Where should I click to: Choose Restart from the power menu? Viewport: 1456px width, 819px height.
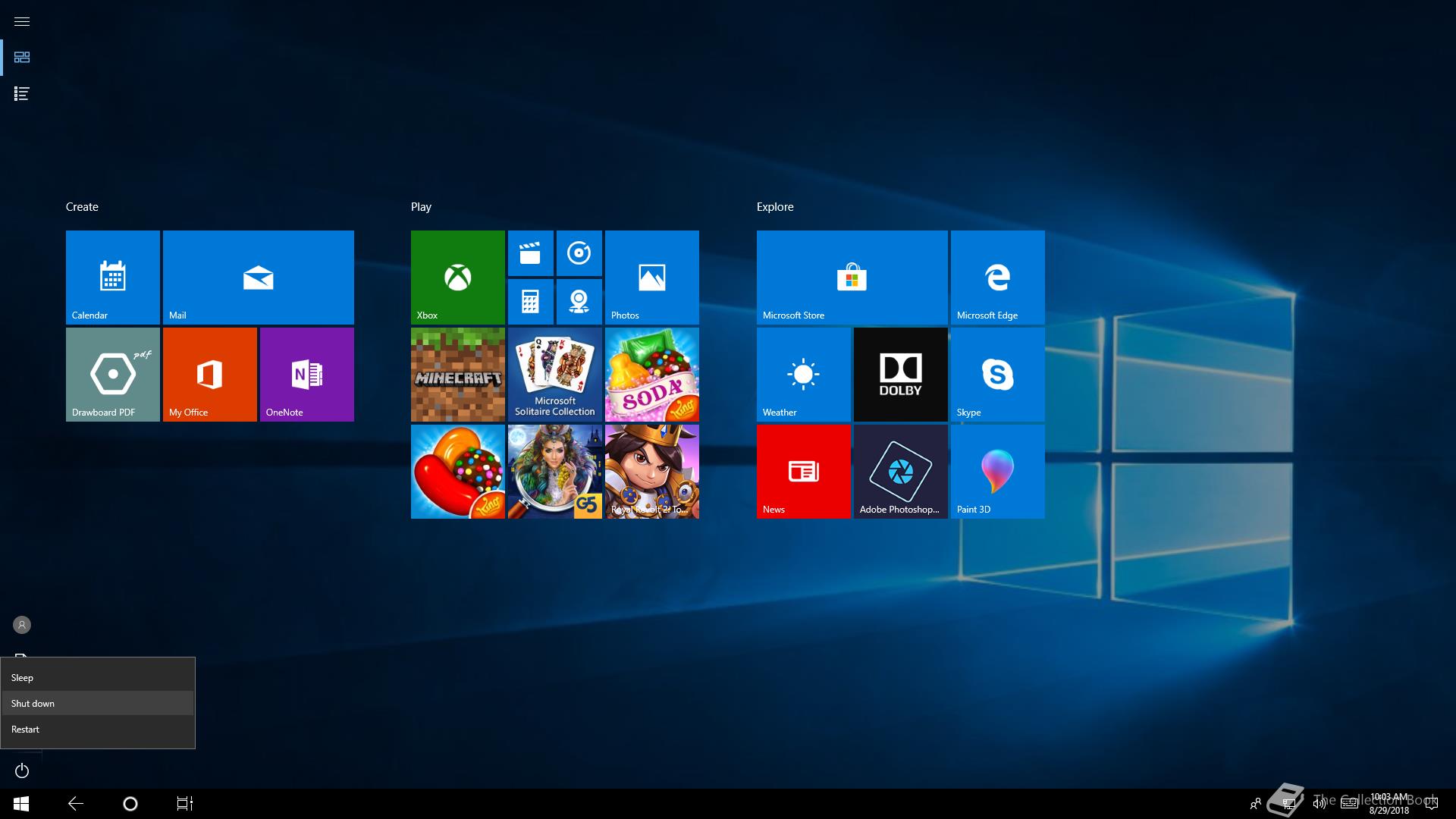click(98, 730)
